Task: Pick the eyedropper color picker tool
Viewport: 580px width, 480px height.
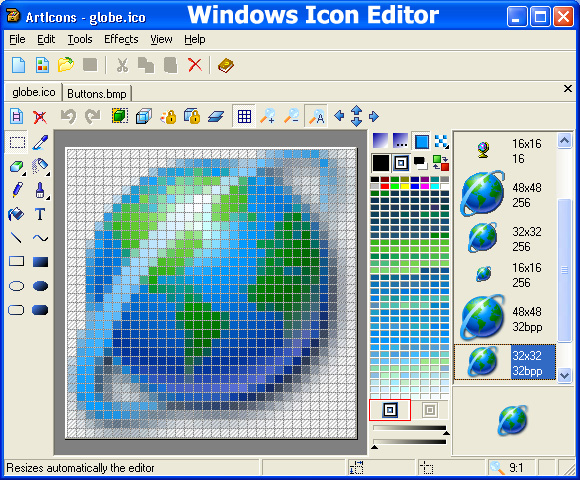Action: (x=40, y=142)
